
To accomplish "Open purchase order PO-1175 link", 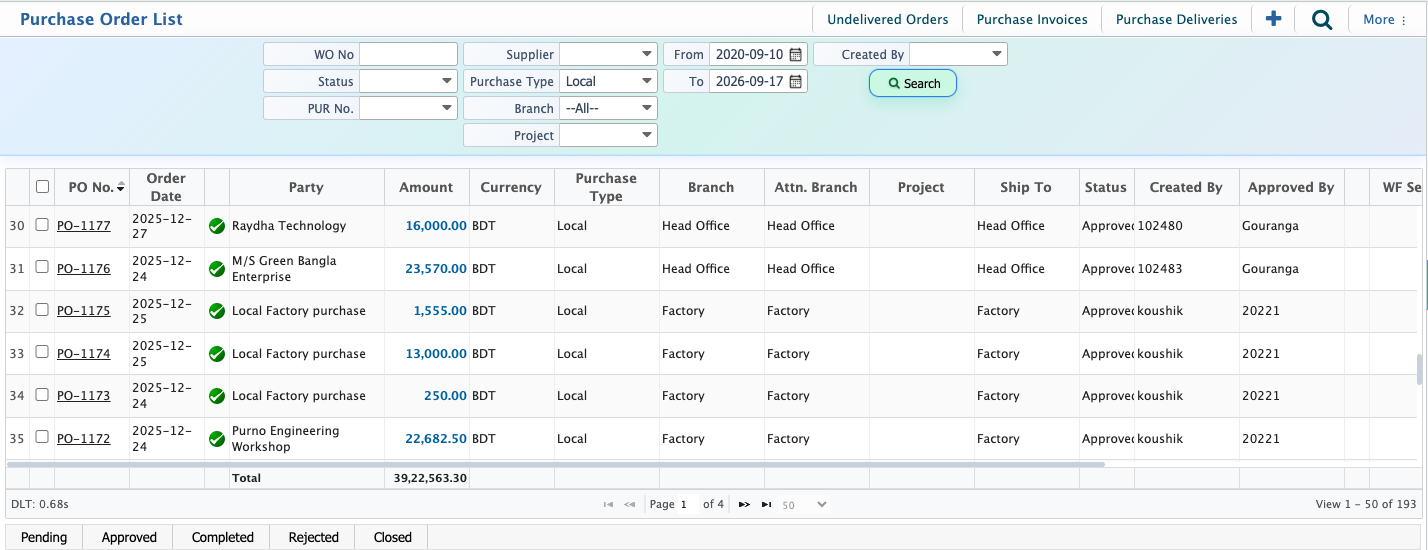I will click(83, 311).
